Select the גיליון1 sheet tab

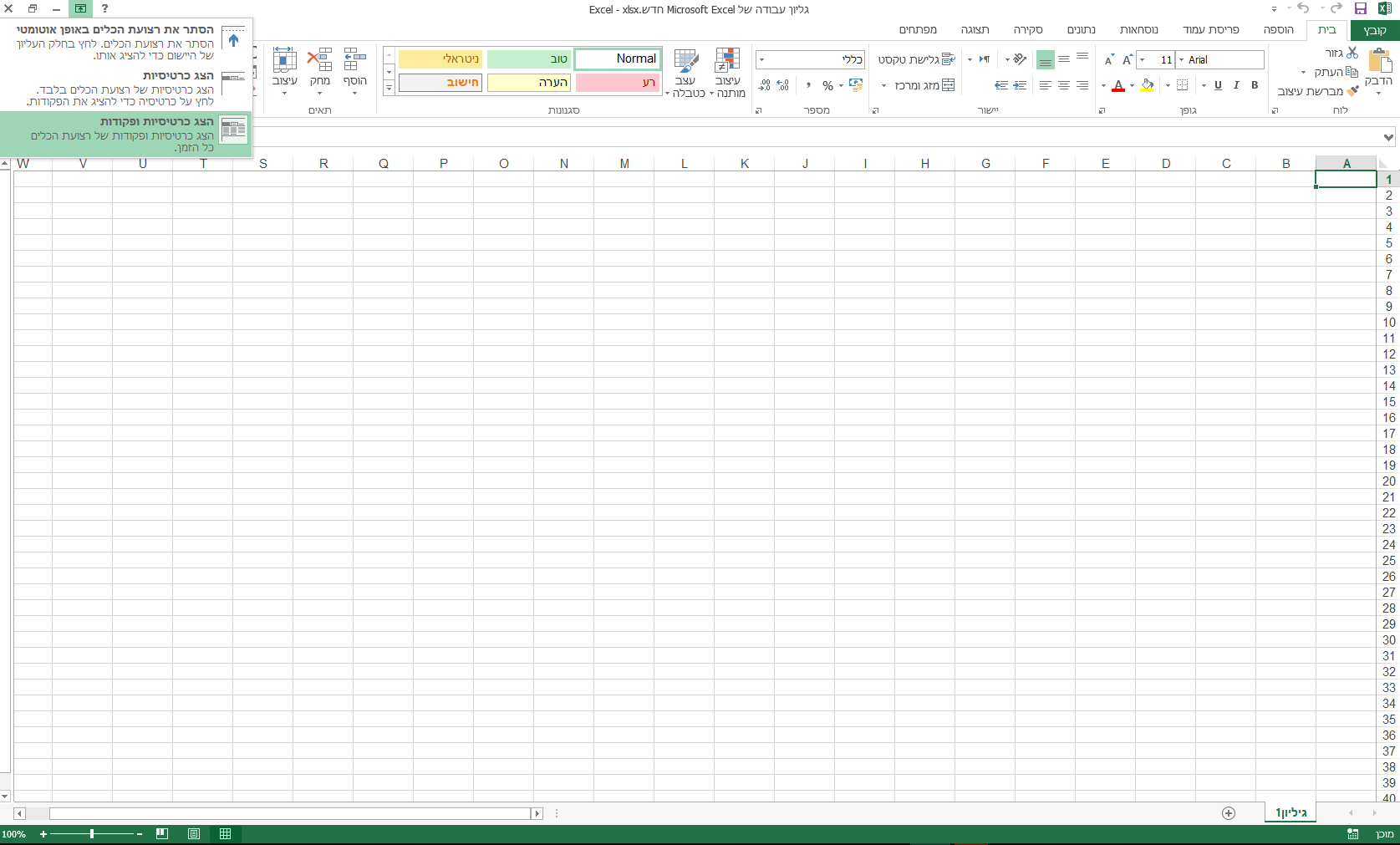(1291, 812)
